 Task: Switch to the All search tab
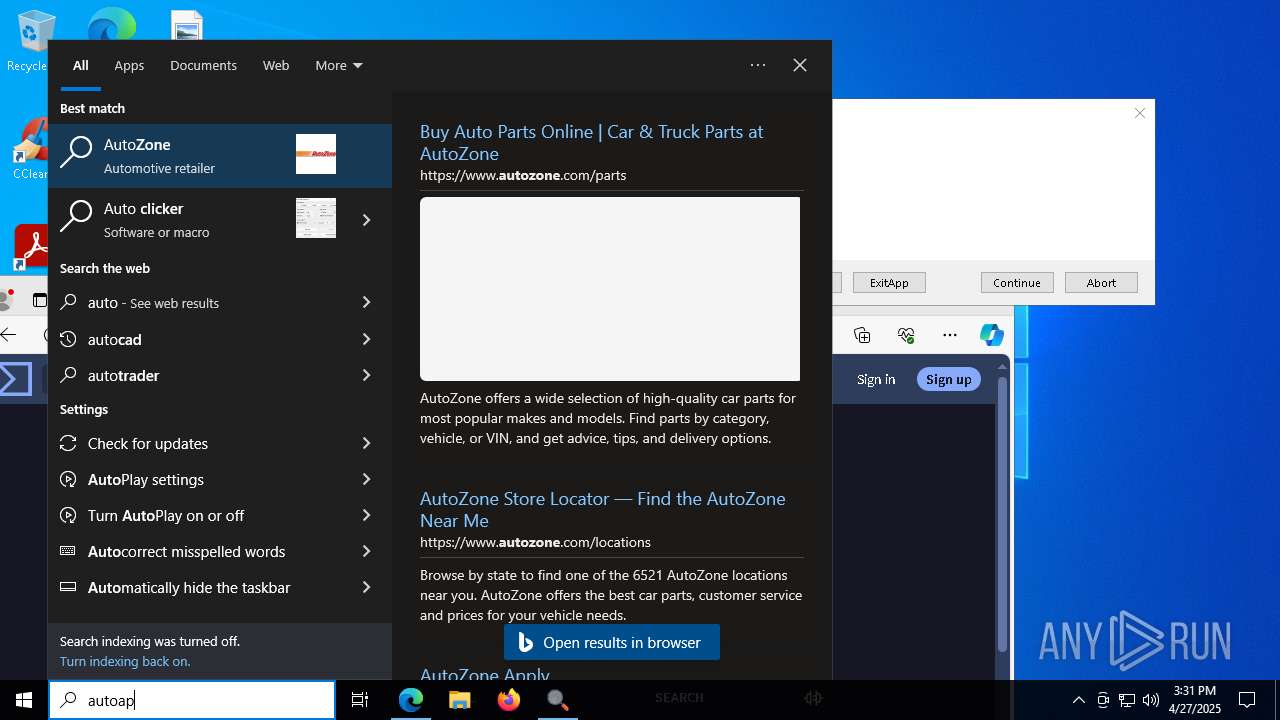[81, 65]
